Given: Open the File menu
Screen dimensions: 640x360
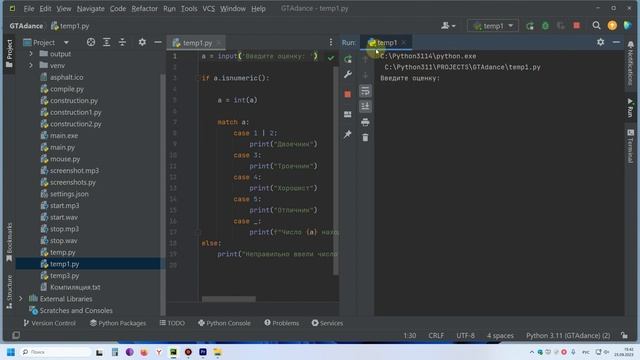Looking at the screenshot, I should (29, 9).
